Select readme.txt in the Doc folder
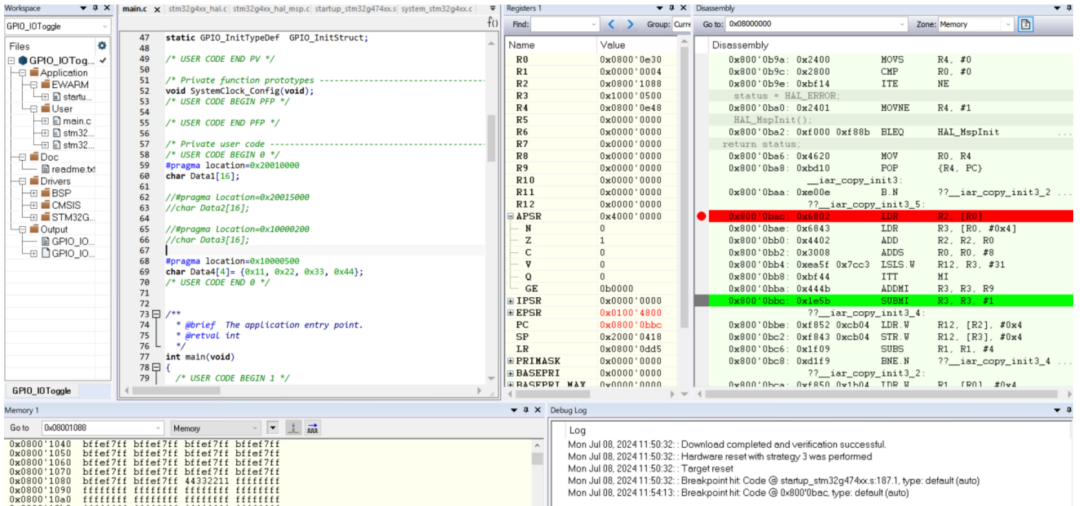Viewport: 1080px width, 506px height. point(73,169)
